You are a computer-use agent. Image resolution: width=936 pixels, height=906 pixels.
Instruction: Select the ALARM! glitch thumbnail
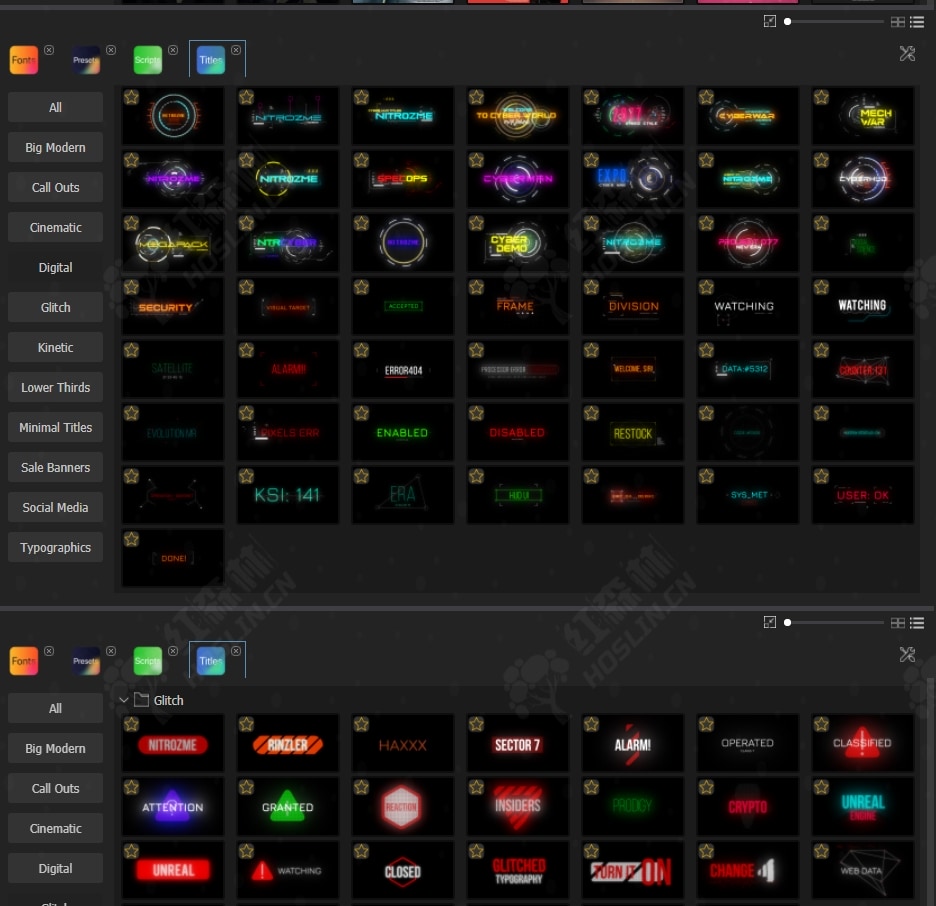pos(633,743)
